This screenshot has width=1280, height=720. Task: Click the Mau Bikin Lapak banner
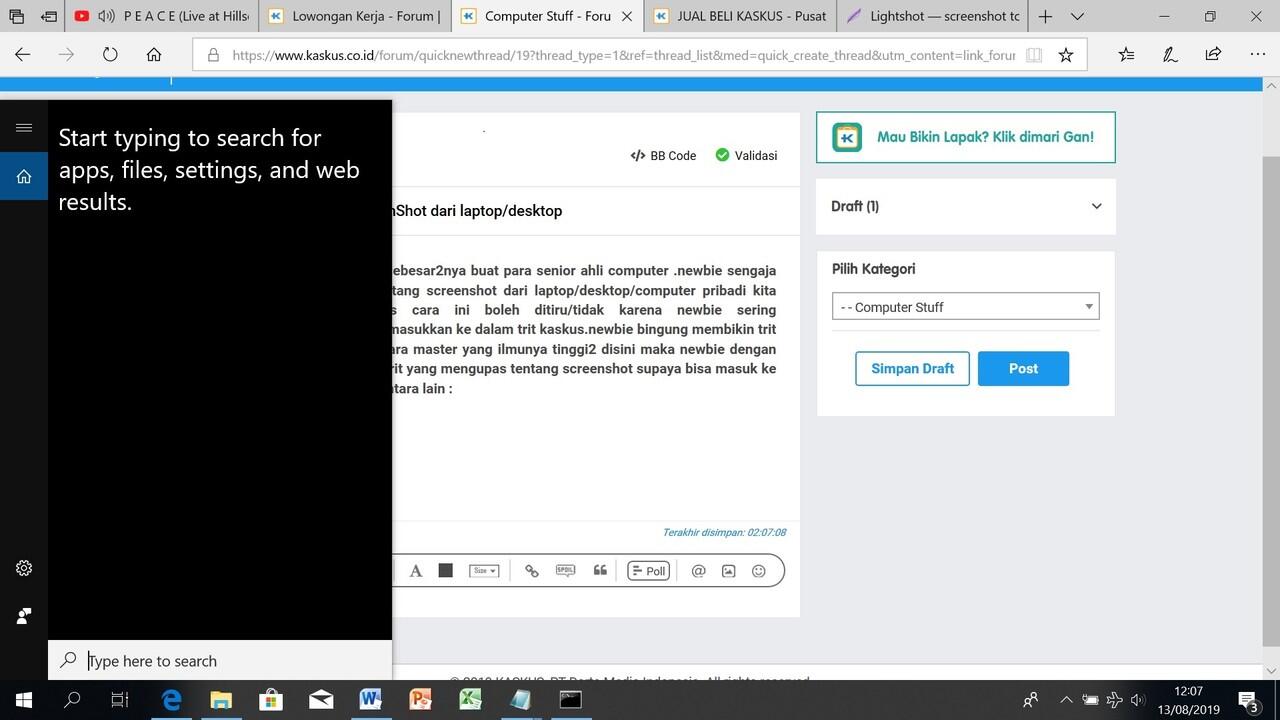coord(966,137)
